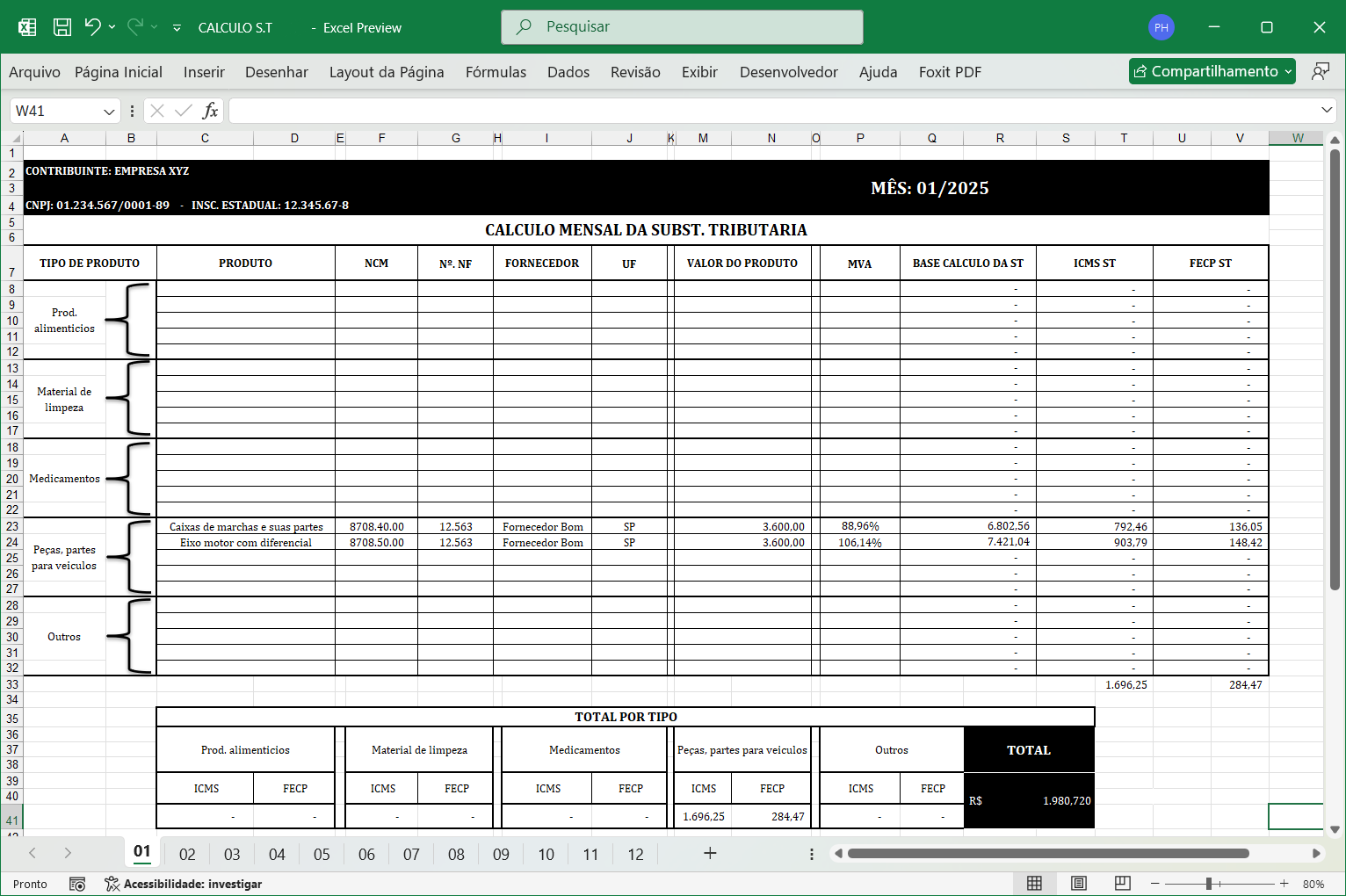This screenshot has height=896, width=1346.
Task: Switch to Page Layout view
Action: click(x=1079, y=884)
